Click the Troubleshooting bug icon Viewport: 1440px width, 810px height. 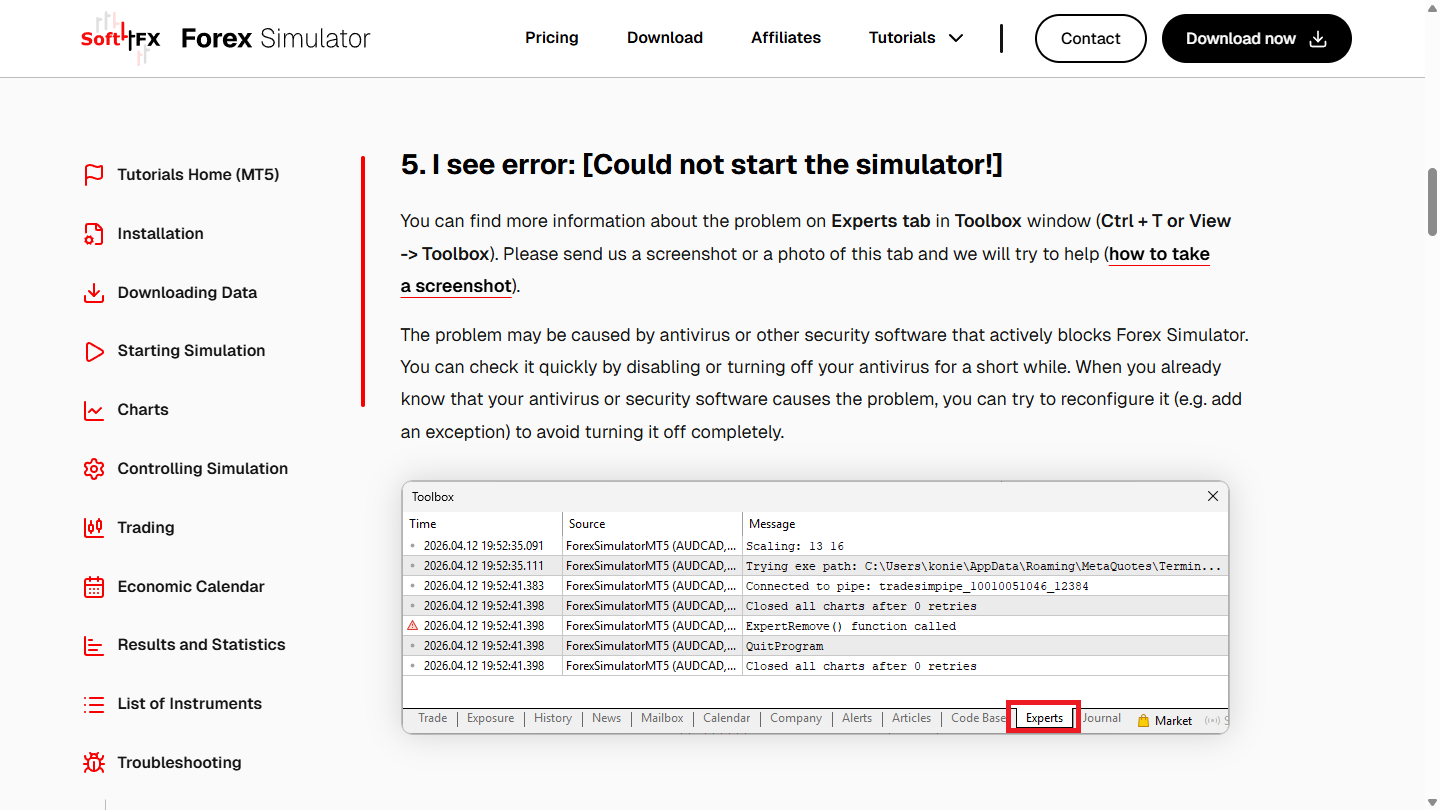(x=94, y=763)
